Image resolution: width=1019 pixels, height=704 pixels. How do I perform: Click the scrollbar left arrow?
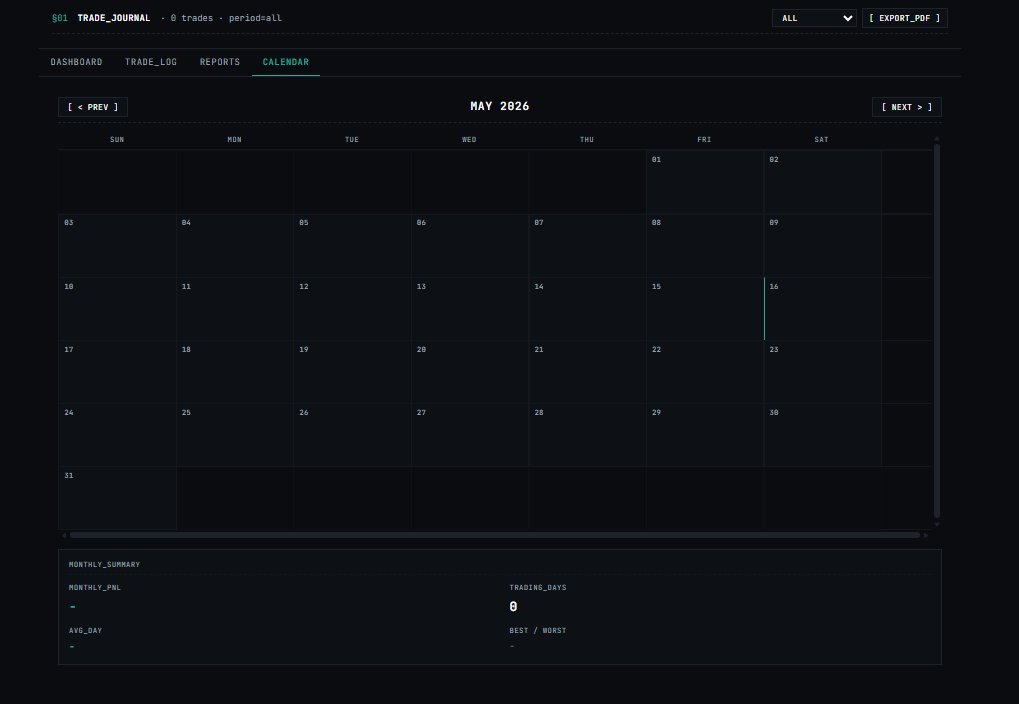(x=64, y=535)
